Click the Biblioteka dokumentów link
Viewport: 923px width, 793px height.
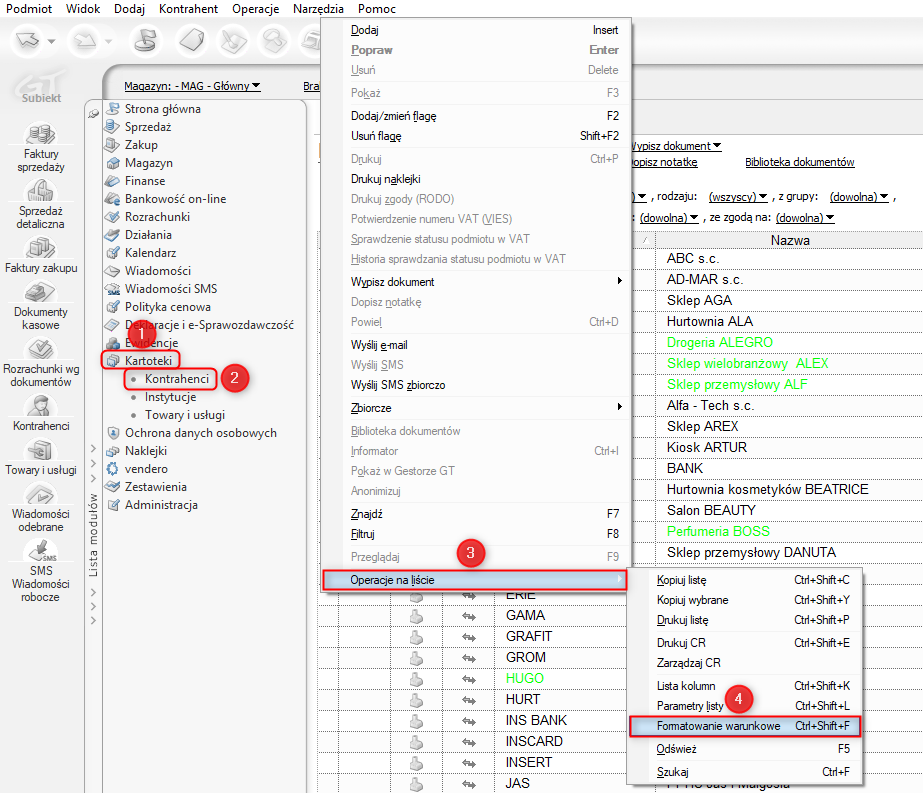tap(799, 162)
